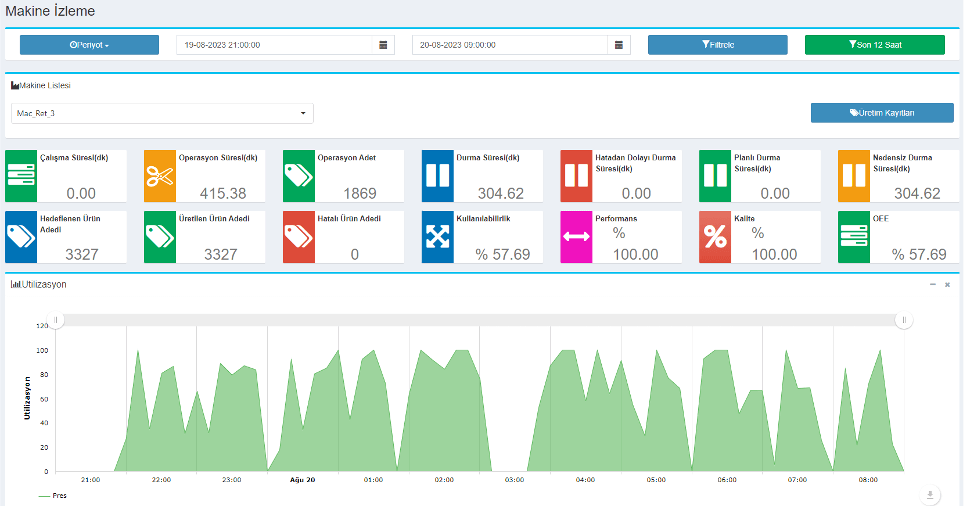Click the Üretilen Ürün Adedi green tag icon
The image size is (964, 506).
point(160,237)
